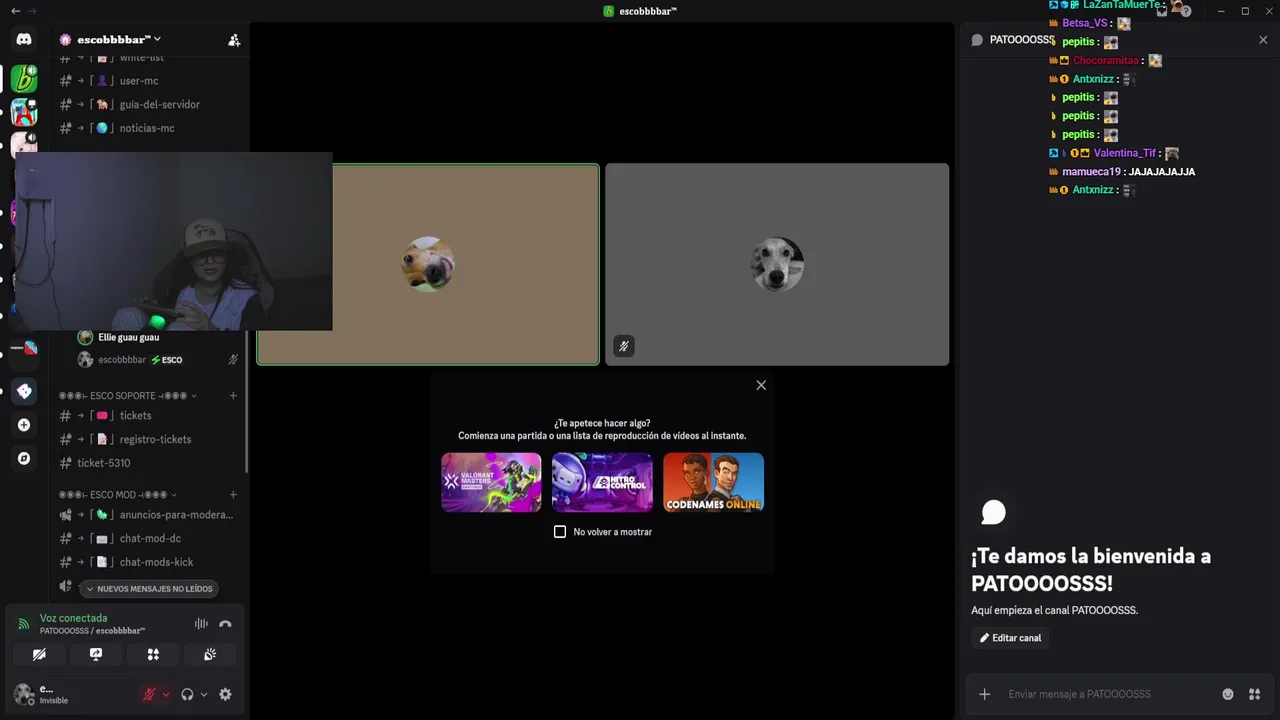Open the discover servers compass icon

pos(24,458)
